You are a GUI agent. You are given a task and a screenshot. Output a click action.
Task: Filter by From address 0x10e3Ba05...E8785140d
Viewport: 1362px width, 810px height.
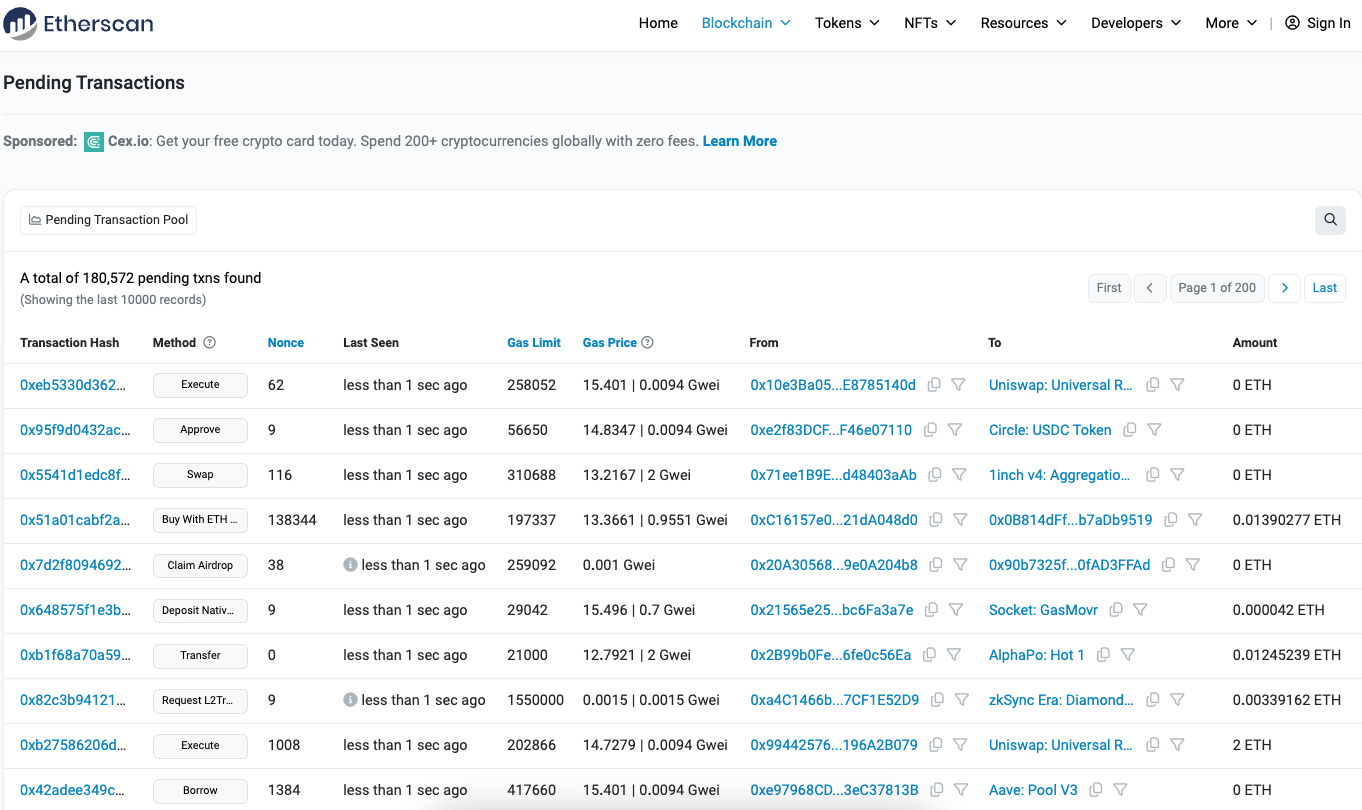click(958, 385)
